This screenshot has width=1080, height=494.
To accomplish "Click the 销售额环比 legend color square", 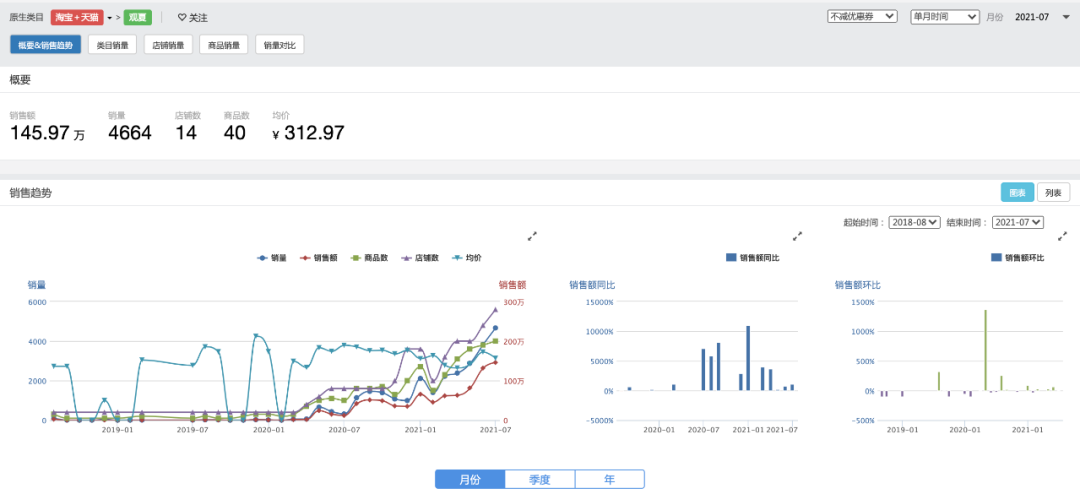I will pyautogui.click(x=997, y=257).
